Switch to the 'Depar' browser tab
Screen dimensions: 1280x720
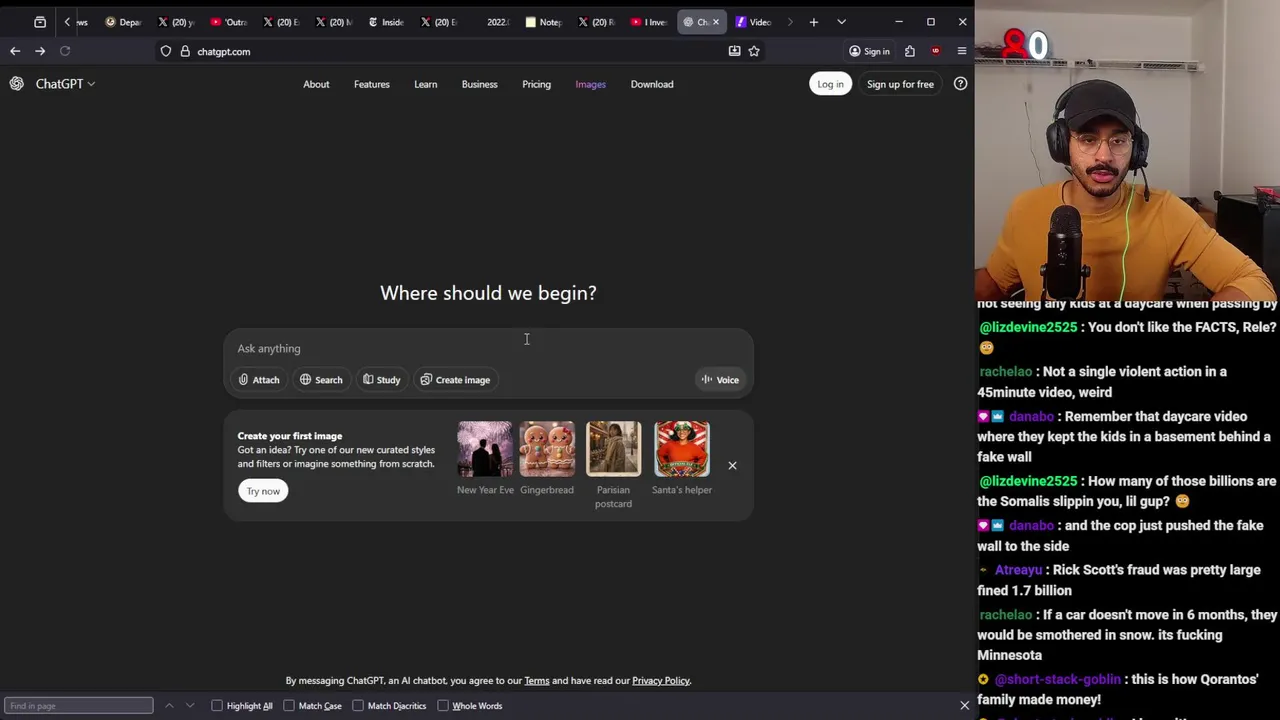pyautogui.click(x=124, y=22)
